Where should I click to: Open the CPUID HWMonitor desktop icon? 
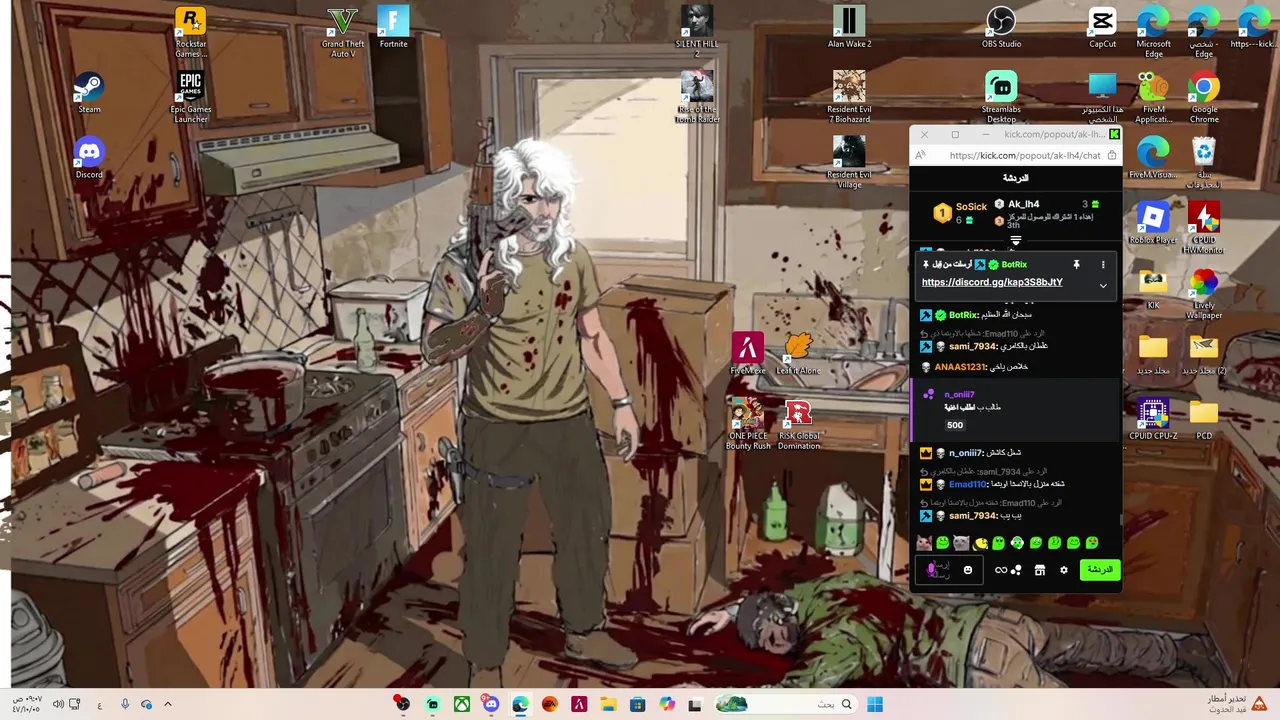pos(1204,228)
